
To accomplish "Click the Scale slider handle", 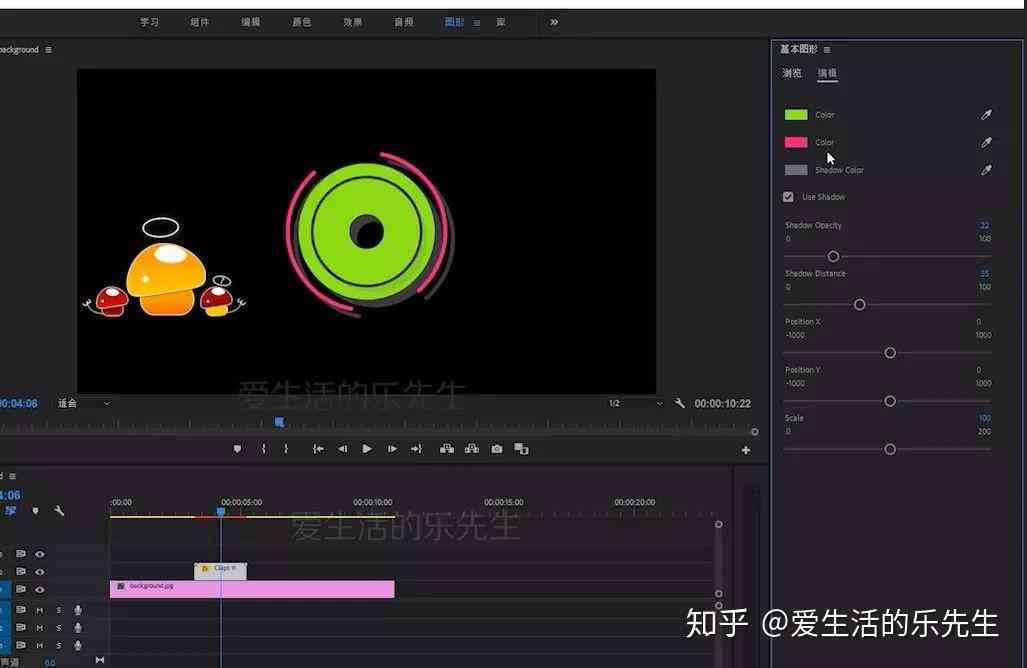I will [x=889, y=449].
